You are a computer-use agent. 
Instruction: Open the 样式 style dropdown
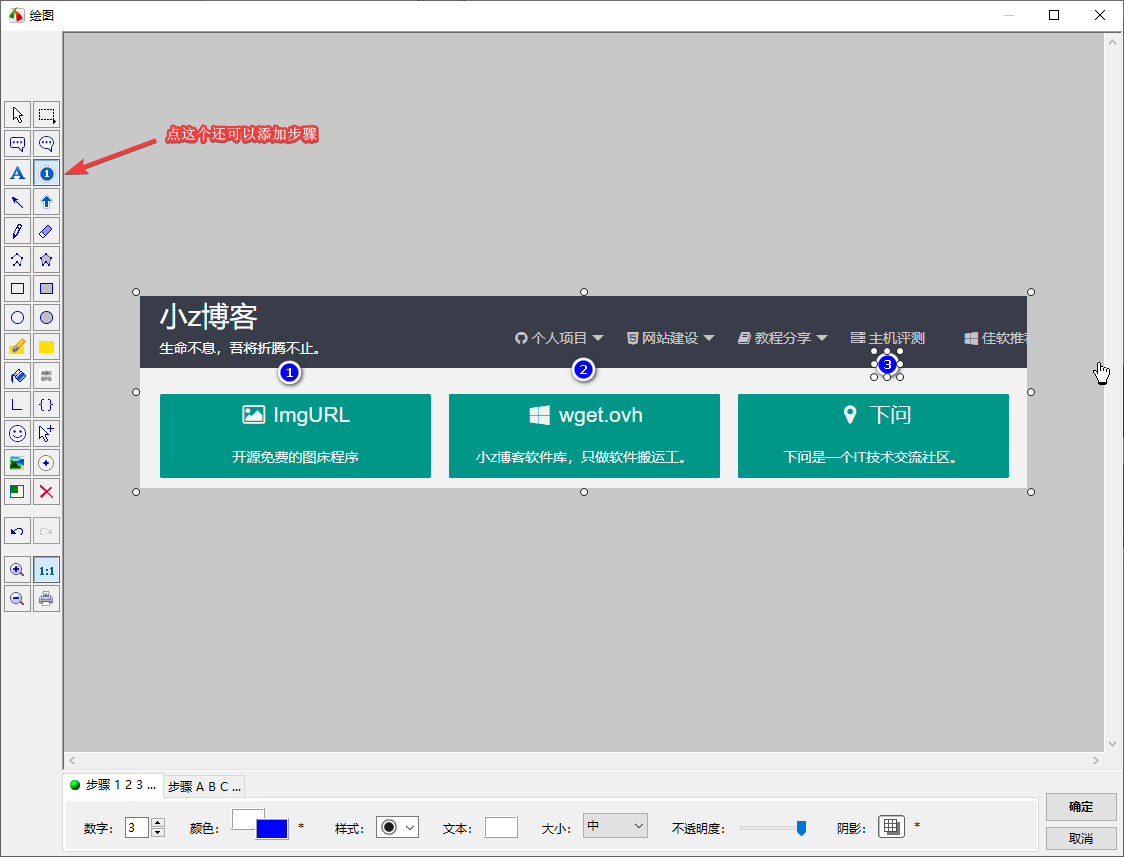397,827
